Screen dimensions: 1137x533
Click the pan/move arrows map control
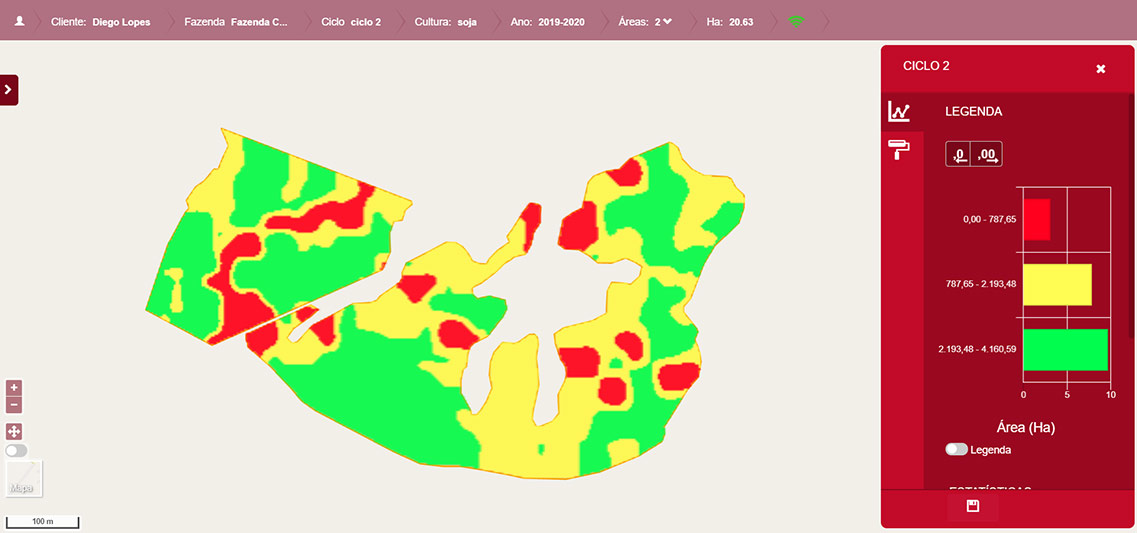pyautogui.click(x=14, y=432)
